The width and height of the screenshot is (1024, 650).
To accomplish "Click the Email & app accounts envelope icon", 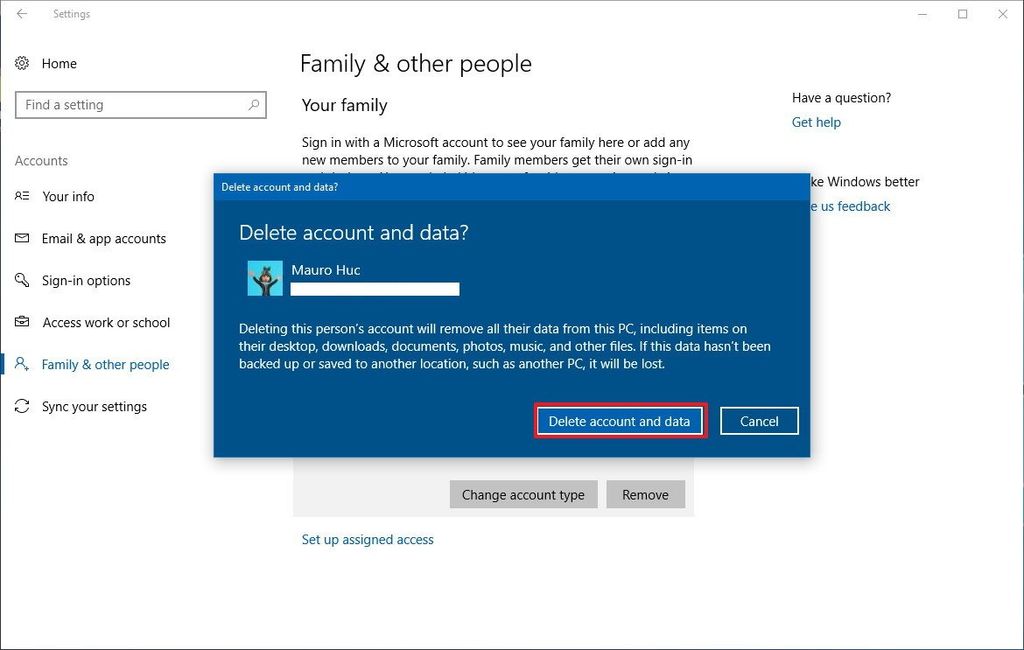I will tap(22, 238).
